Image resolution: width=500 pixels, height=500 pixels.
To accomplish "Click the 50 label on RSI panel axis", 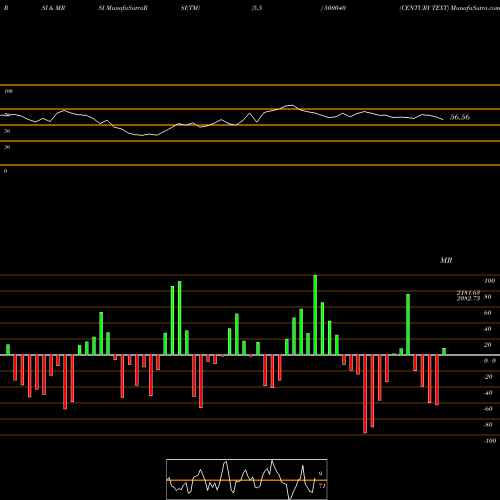I will point(7,131).
